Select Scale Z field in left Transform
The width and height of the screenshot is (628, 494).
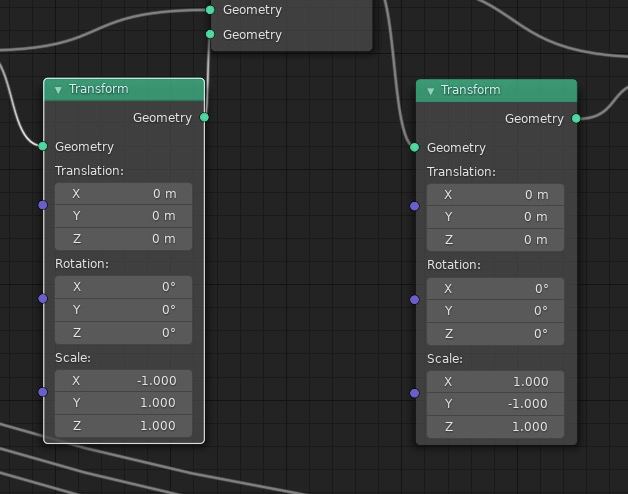click(123, 426)
